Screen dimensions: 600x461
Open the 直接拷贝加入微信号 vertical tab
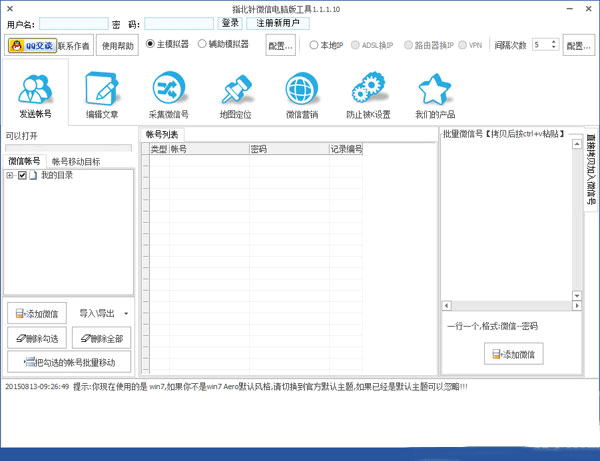(591, 169)
